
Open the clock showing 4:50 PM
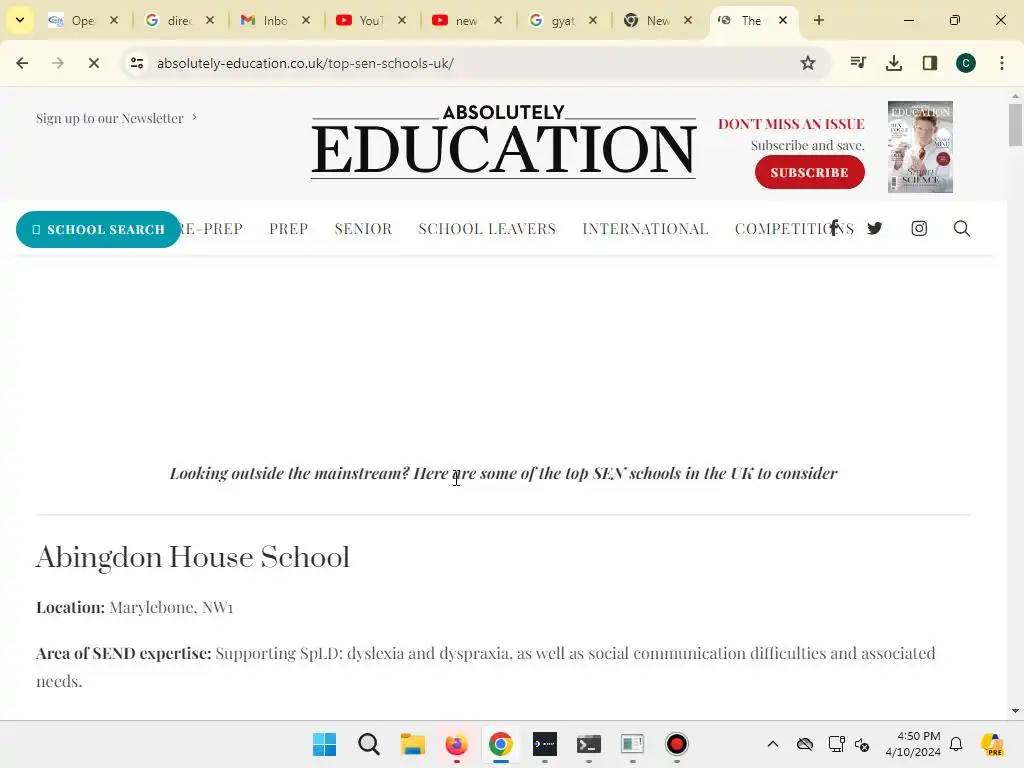click(x=913, y=744)
